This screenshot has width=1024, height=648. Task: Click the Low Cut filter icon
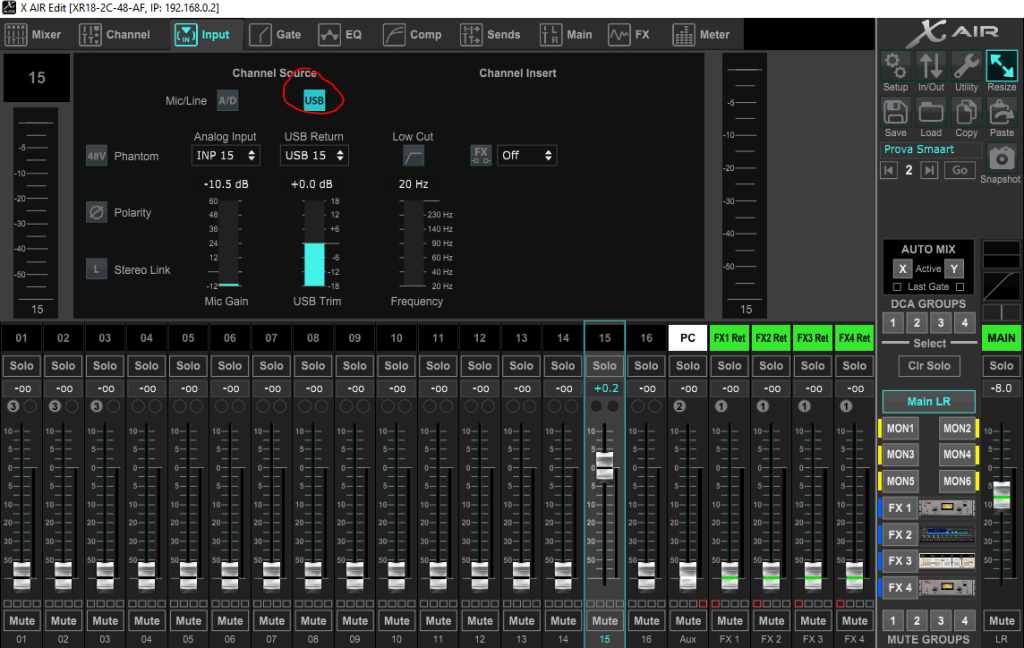click(413, 156)
